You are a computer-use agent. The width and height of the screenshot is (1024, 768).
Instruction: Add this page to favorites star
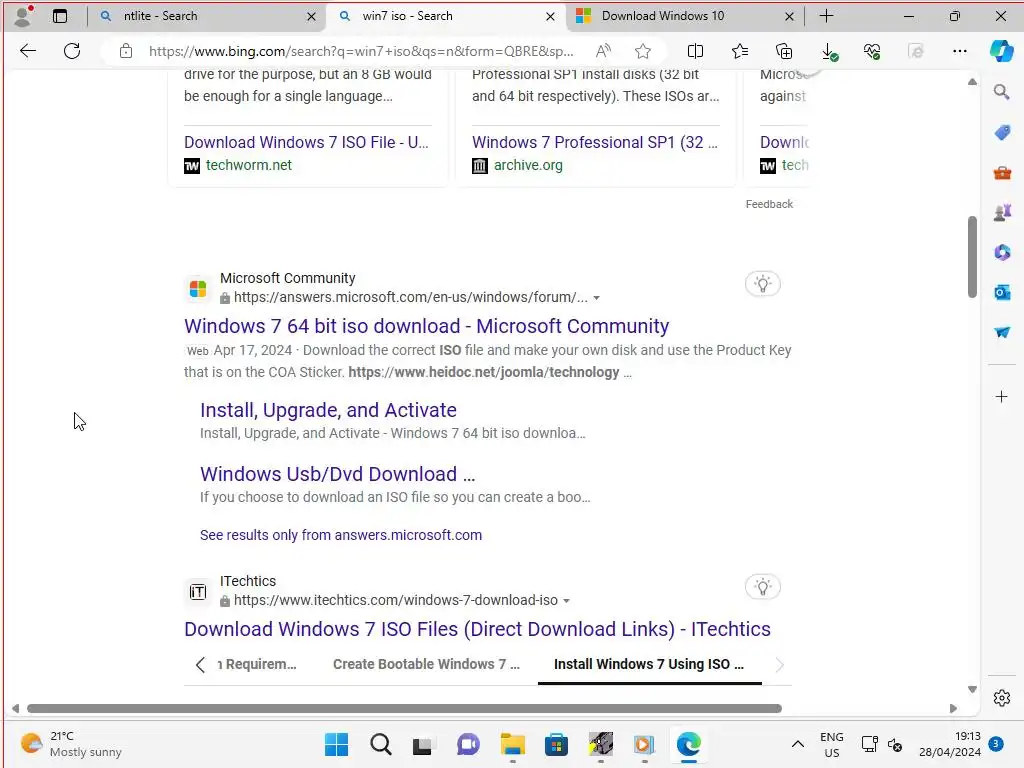point(643,51)
